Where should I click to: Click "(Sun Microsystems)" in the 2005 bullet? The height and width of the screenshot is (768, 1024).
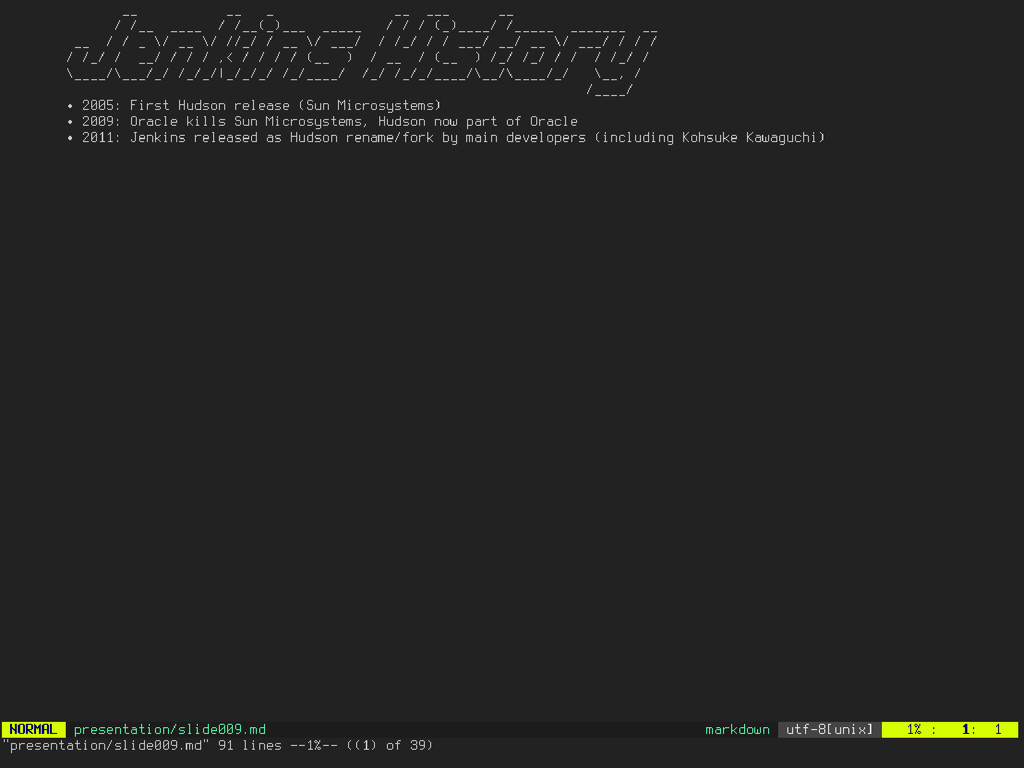click(370, 105)
